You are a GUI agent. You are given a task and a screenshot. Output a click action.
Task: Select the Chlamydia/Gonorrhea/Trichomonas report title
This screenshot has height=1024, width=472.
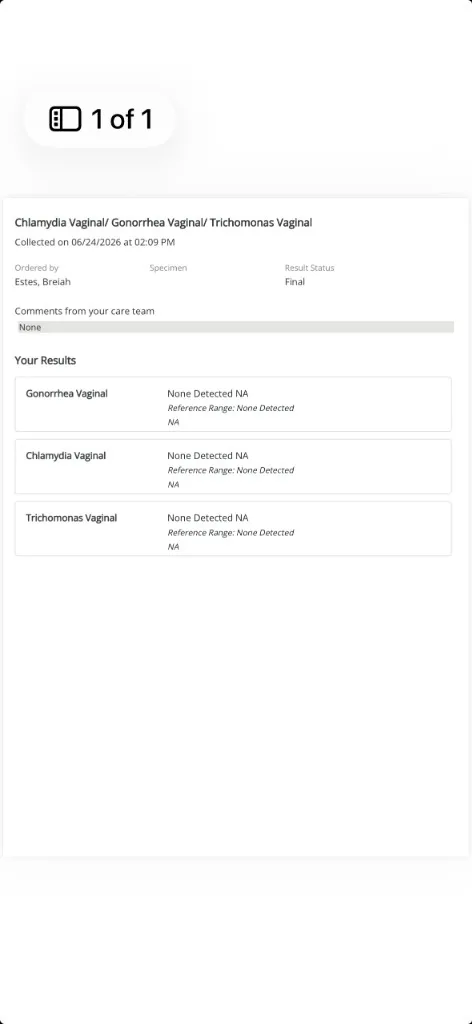pyautogui.click(x=163, y=223)
